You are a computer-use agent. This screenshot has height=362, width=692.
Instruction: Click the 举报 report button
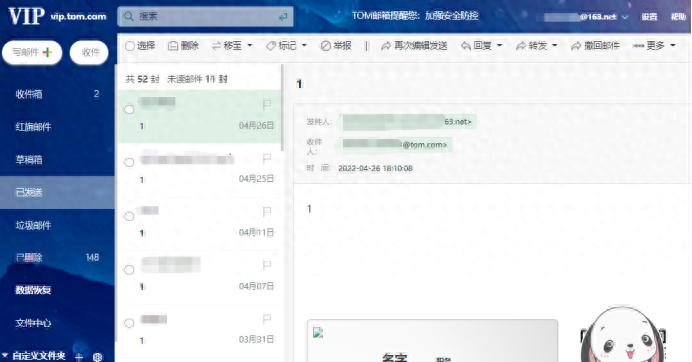[x=336, y=45]
